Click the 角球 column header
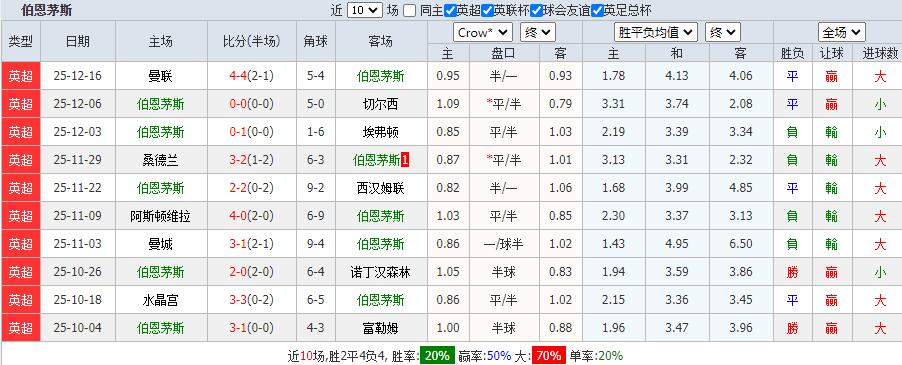902x365 pixels. [316, 41]
